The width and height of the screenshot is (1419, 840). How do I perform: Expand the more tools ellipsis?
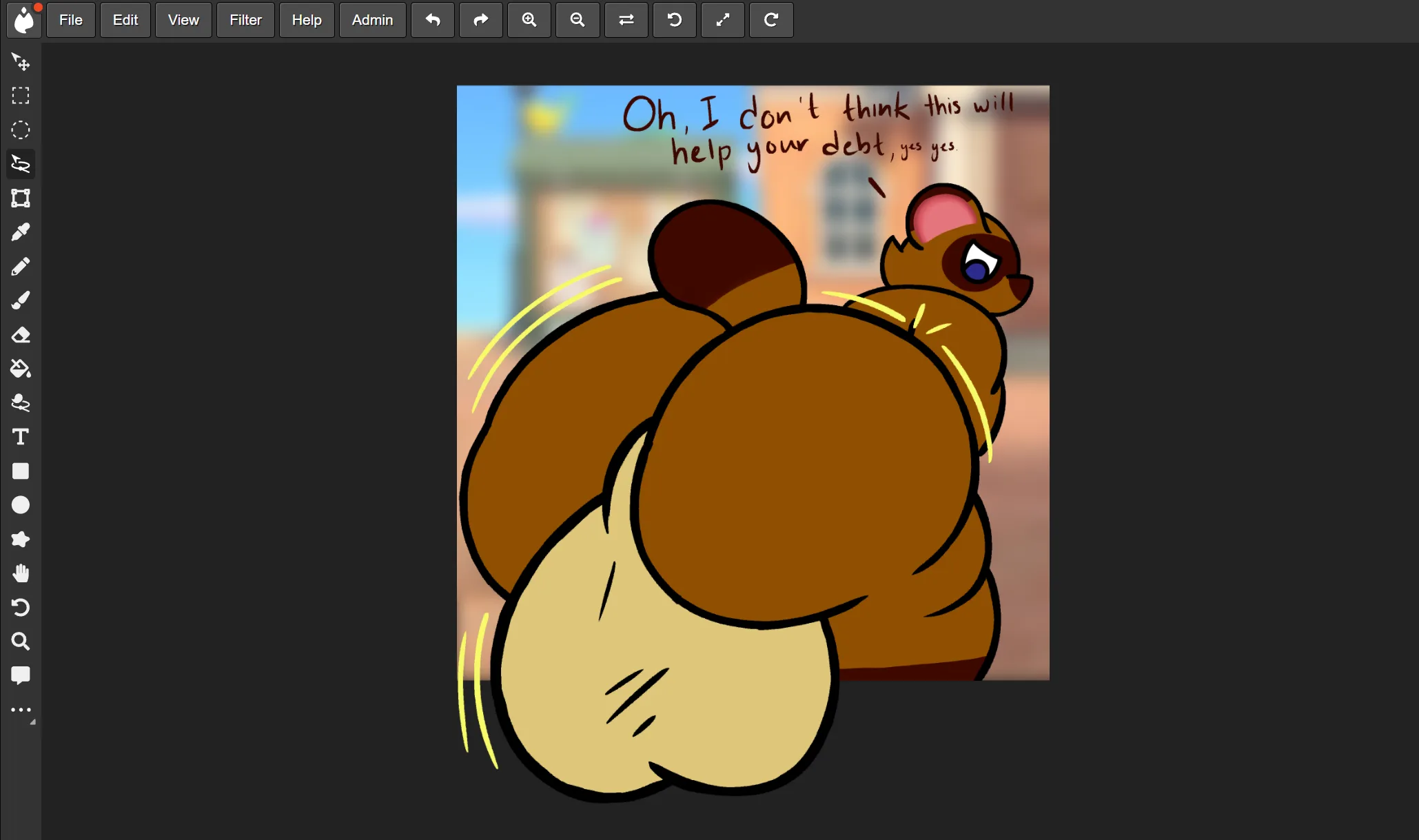[x=21, y=710]
